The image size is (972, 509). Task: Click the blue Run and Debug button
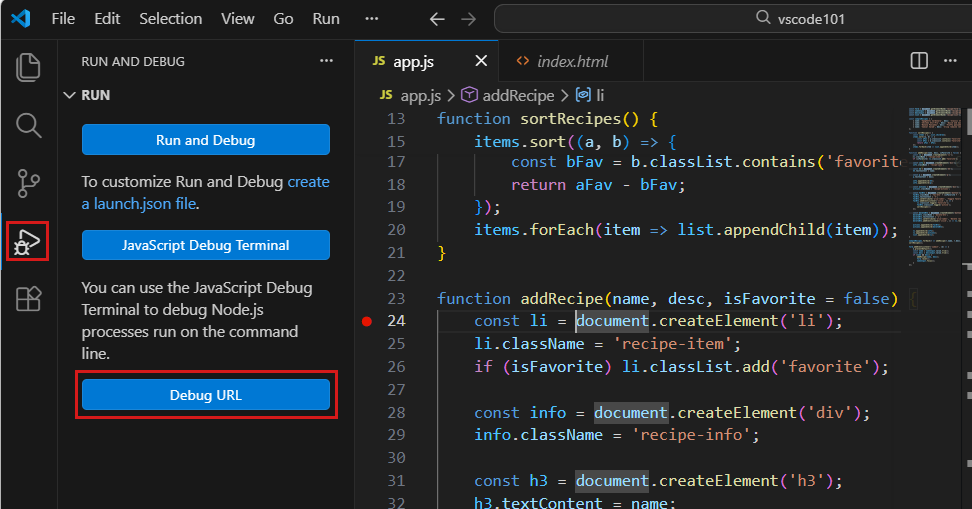[205, 140]
